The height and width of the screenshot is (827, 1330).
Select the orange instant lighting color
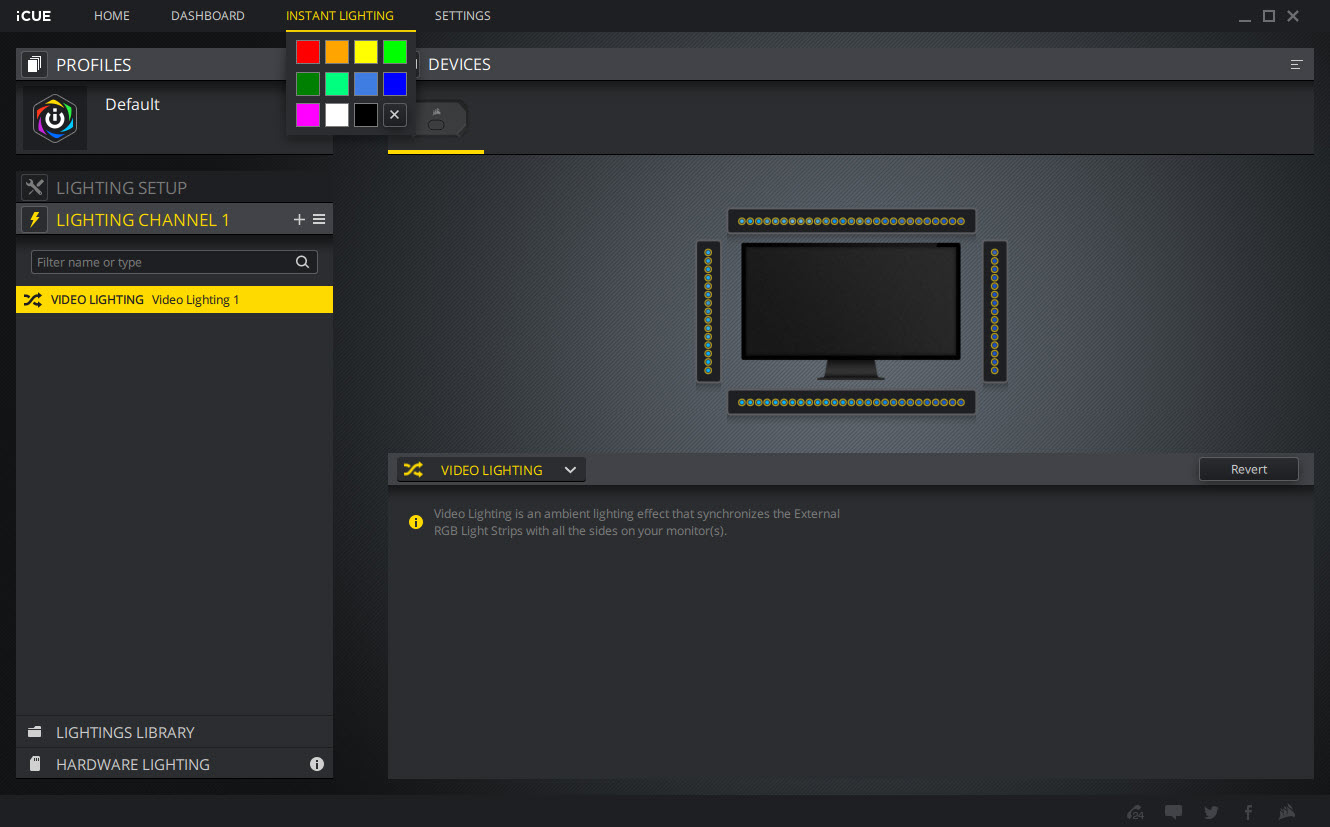[337, 52]
